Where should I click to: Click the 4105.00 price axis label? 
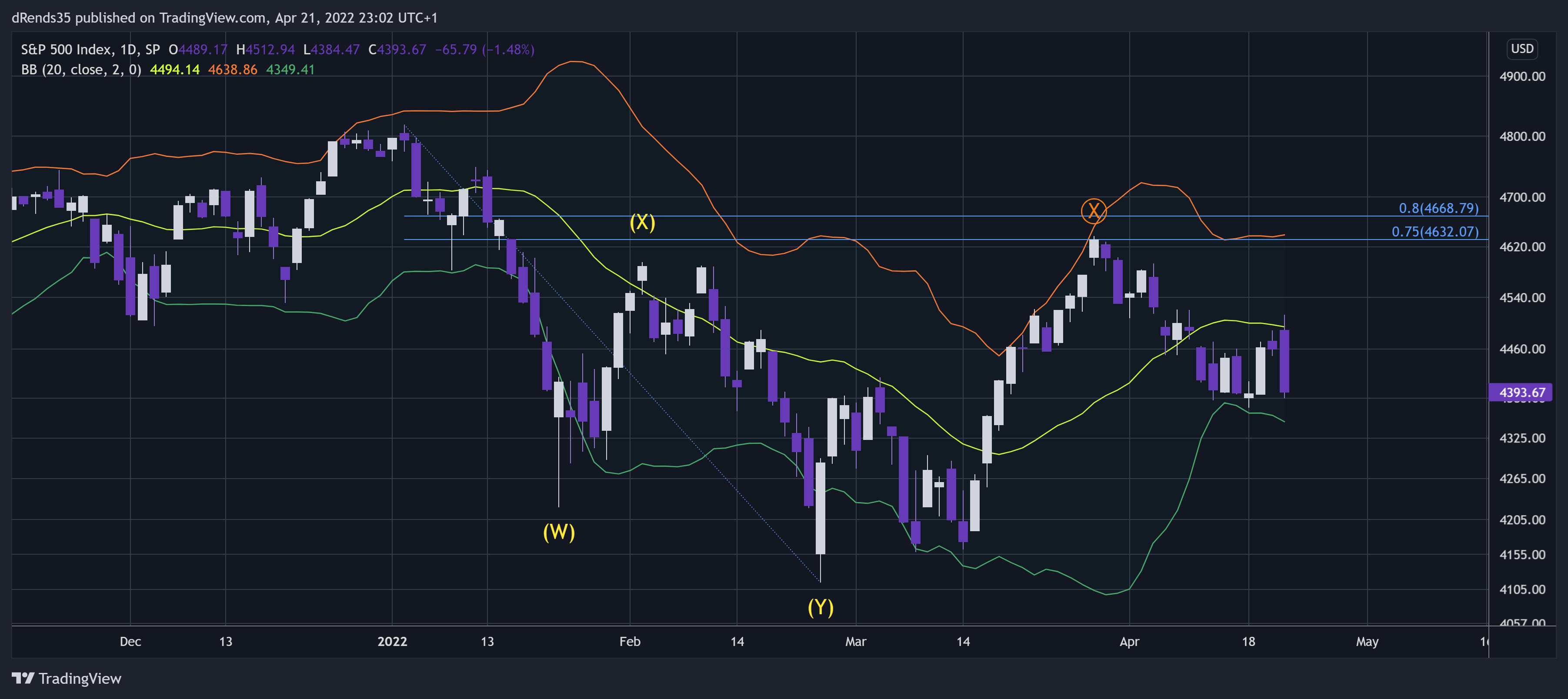click(1522, 589)
